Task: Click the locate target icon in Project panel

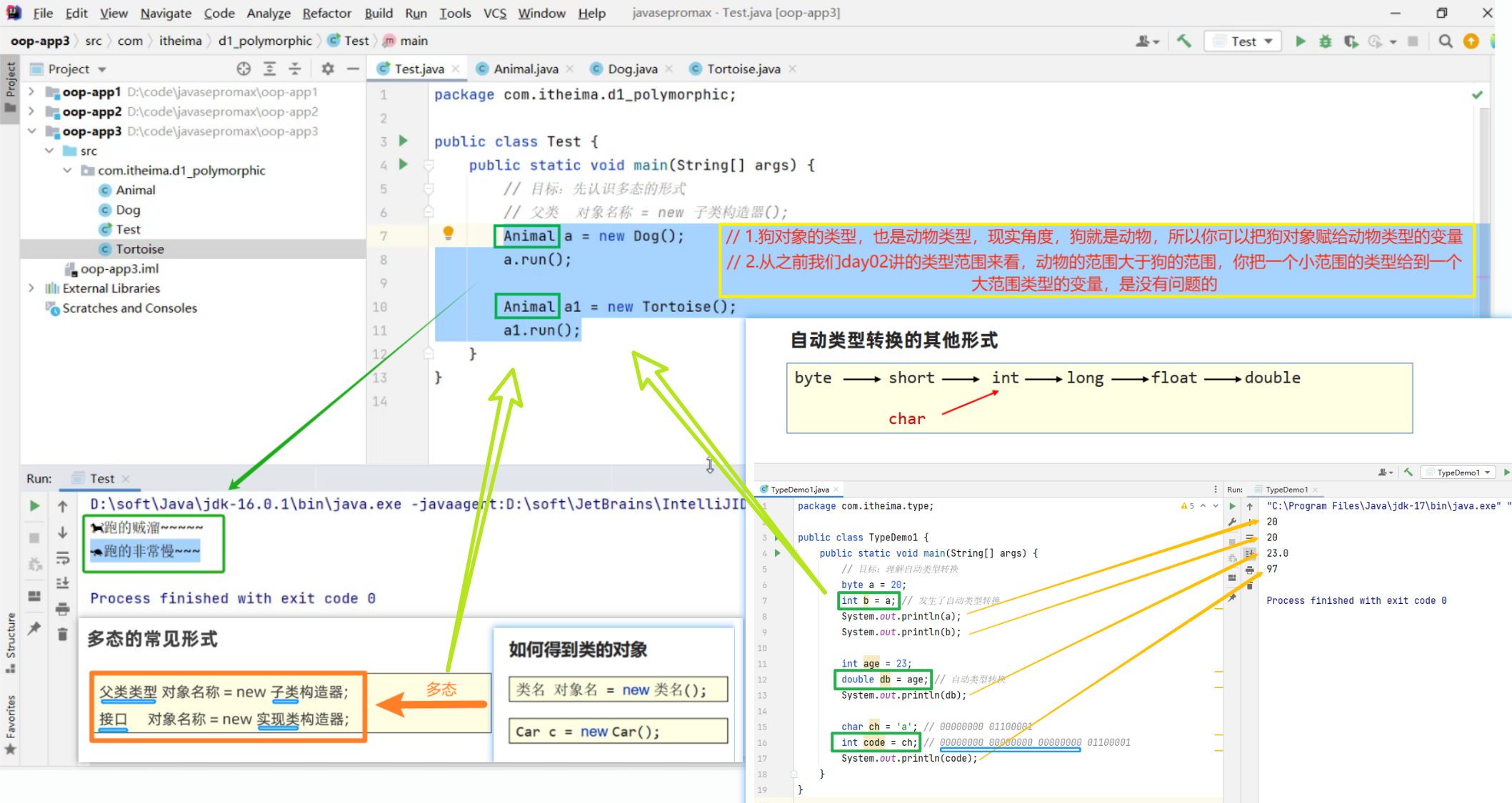Action: coord(244,69)
